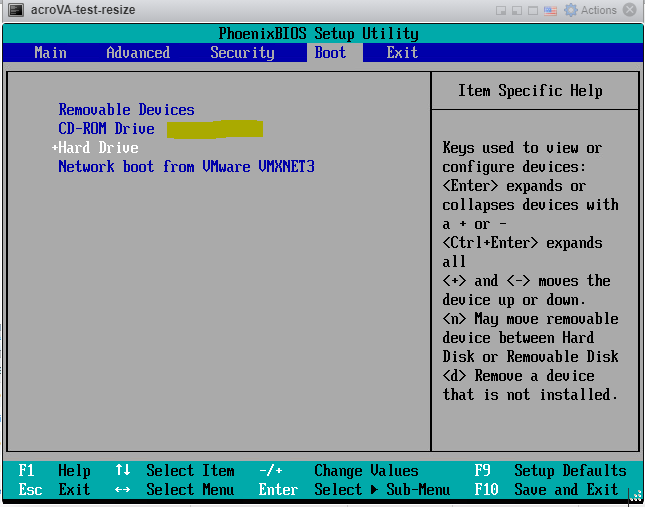Click the first console layout icon in title bar
The width and height of the screenshot is (645, 507).
[x=501, y=10]
